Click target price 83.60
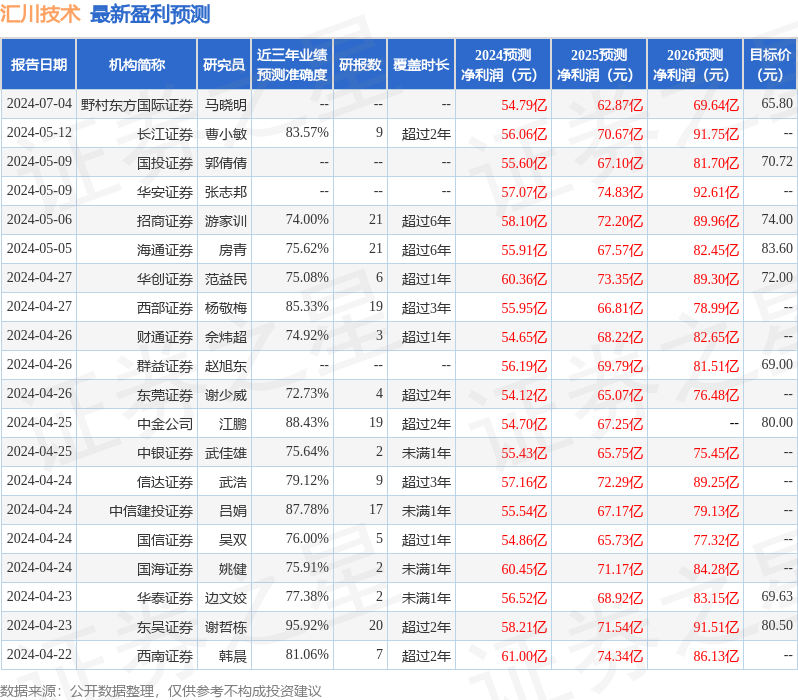Viewport: 798px width, 700px height. (x=777, y=249)
